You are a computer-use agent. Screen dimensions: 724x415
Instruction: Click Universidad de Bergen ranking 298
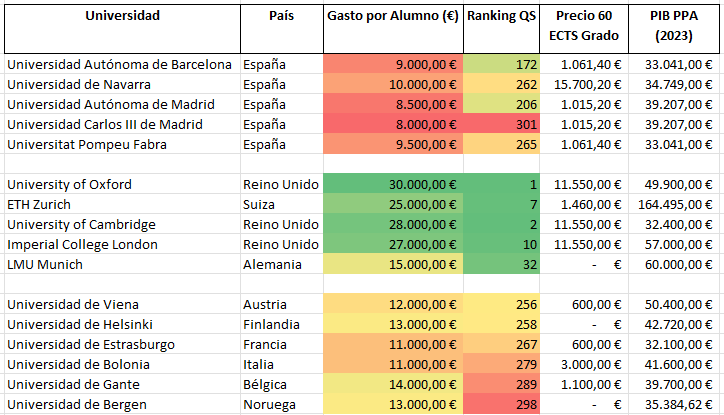pyautogui.click(x=501, y=404)
